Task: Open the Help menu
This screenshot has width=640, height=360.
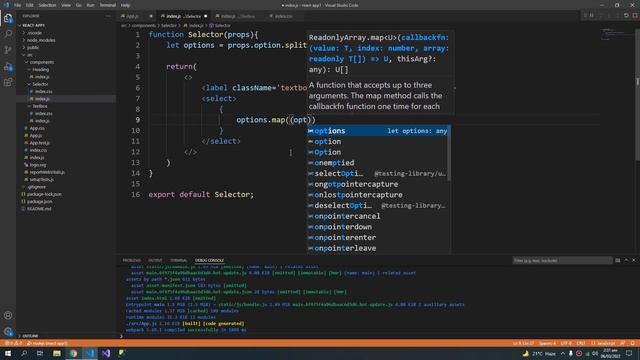Action: point(125,5)
